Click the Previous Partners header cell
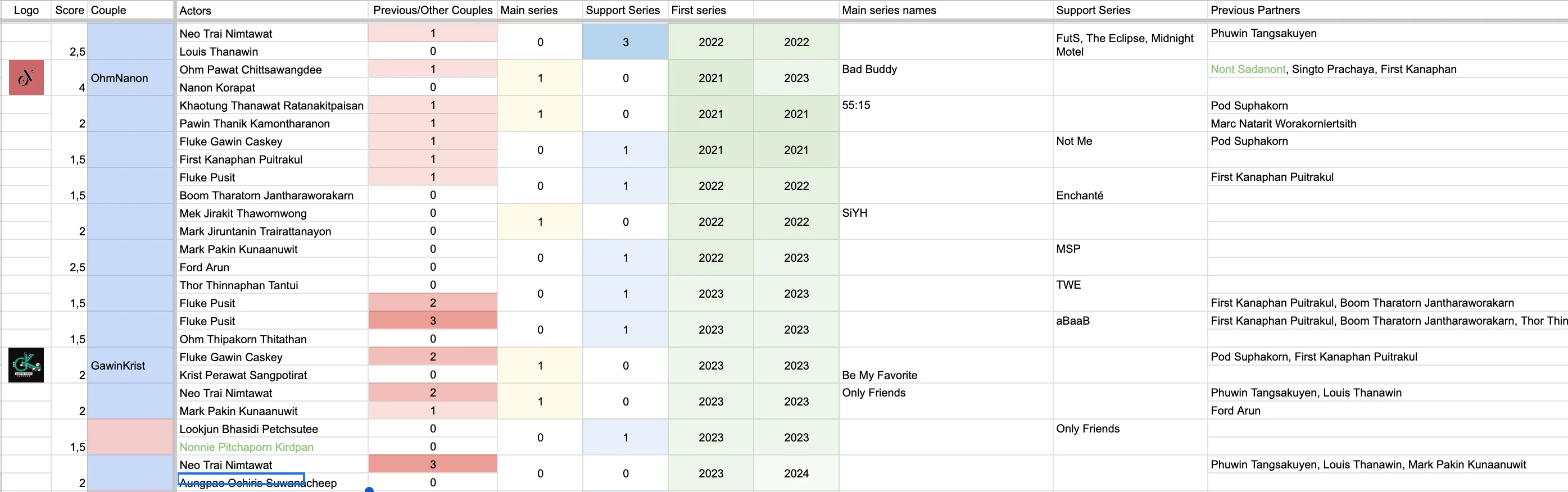 click(x=1388, y=10)
